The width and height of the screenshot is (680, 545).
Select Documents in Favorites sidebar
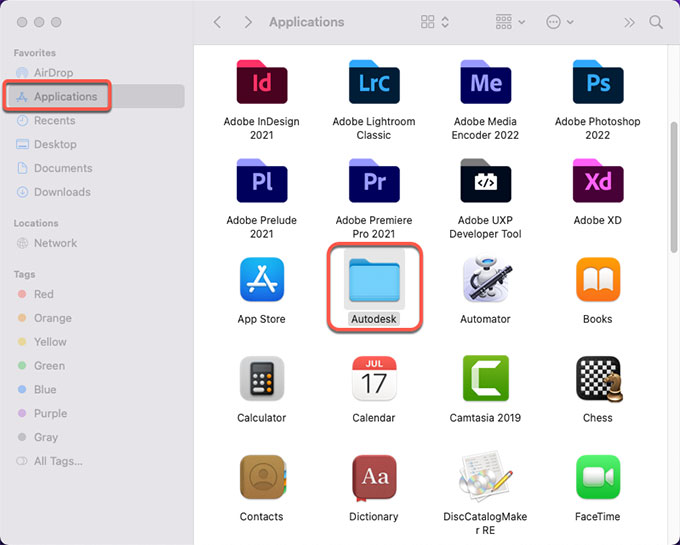(x=62, y=168)
